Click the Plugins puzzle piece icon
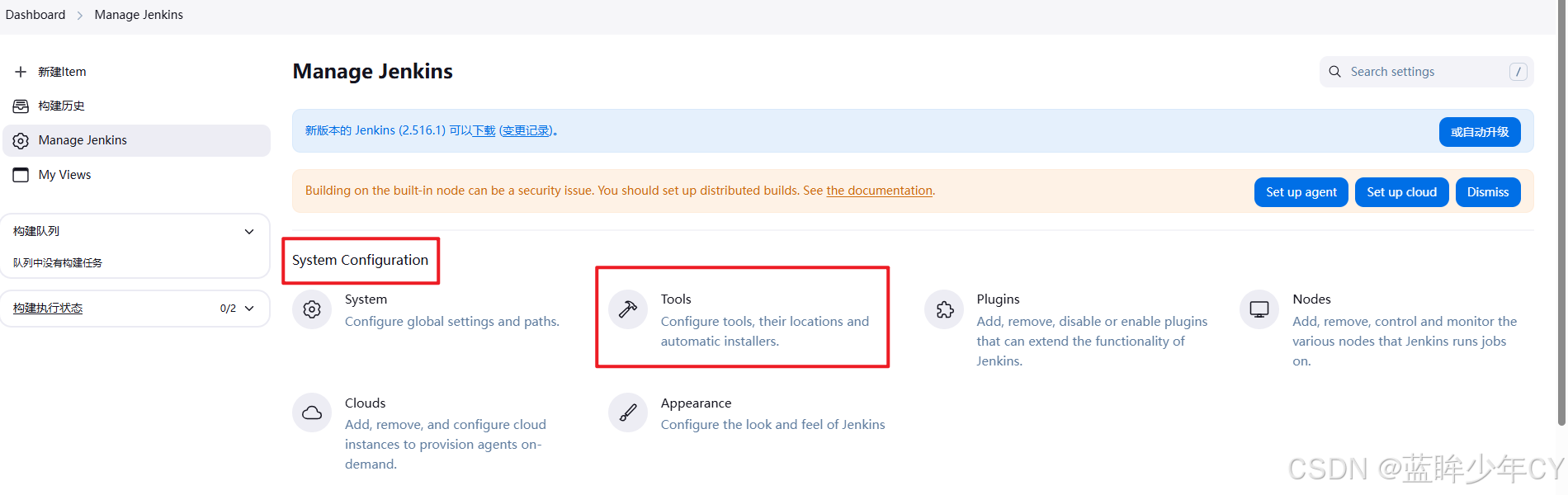This screenshot has width=1568, height=495. pos(944,309)
